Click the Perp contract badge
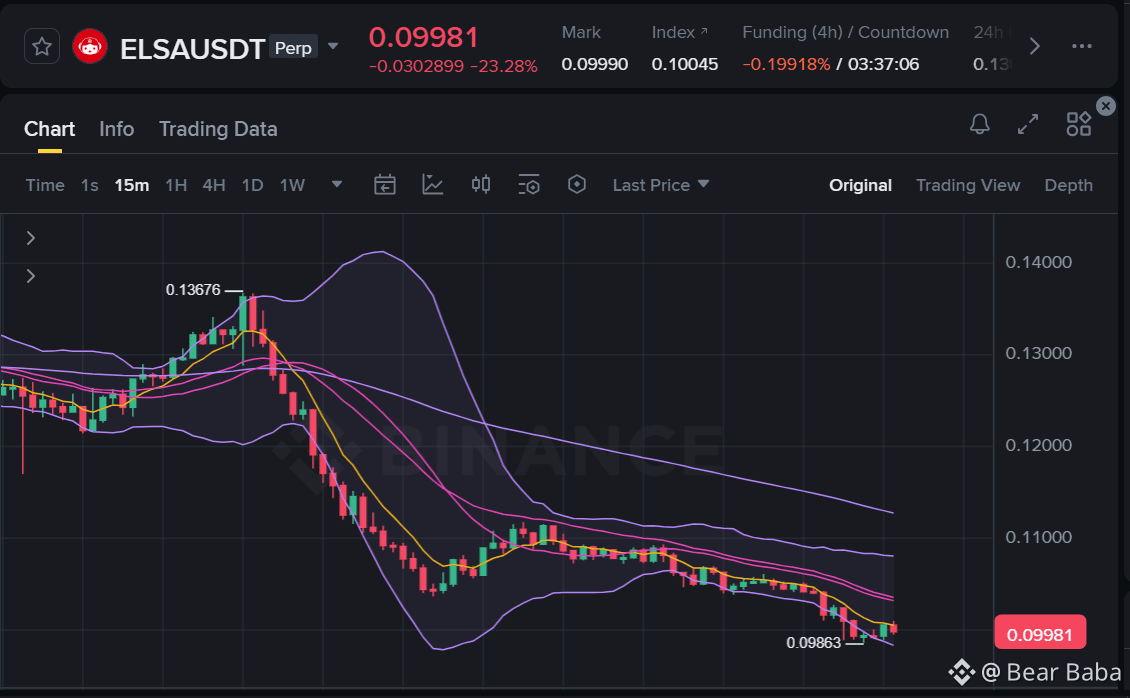This screenshot has width=1130, height=698. (x=293, y=48)
